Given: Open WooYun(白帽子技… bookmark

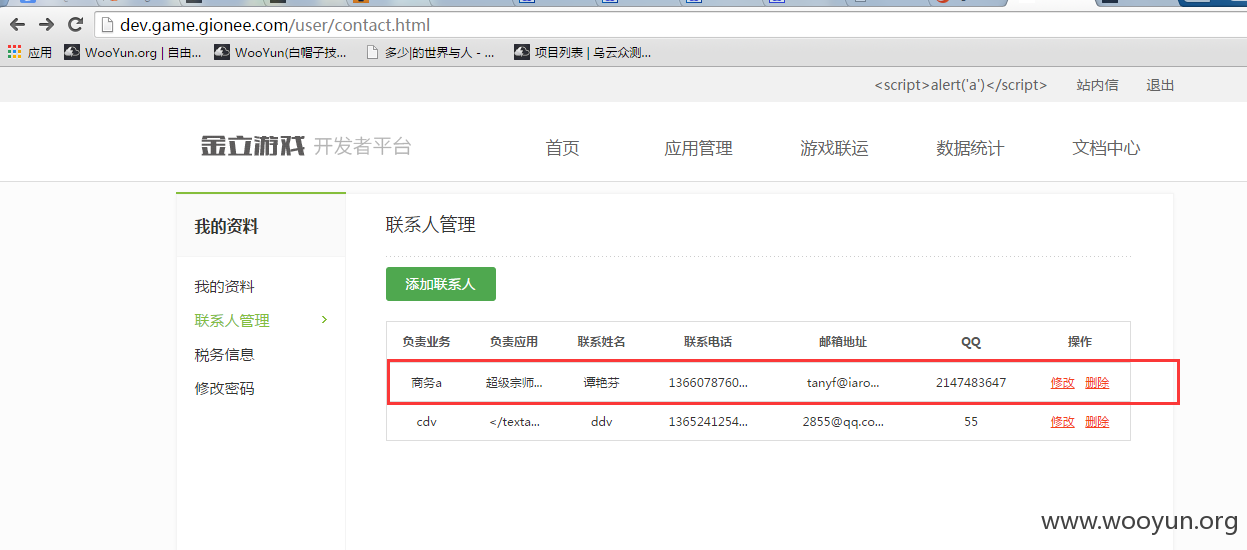Looking at the screenshot, I should [x=281, y=53].
